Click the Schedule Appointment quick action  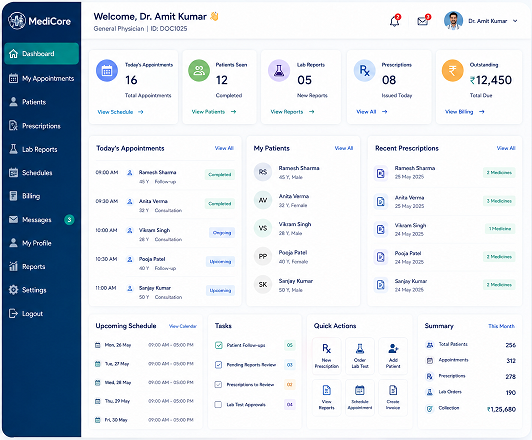pos(360,398)
